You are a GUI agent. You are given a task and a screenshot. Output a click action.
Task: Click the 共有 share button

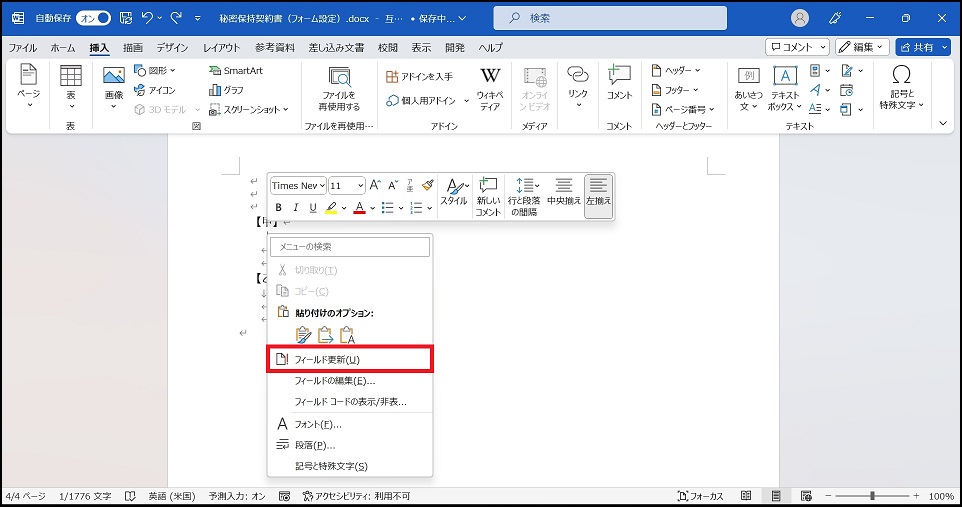(923, 47)
